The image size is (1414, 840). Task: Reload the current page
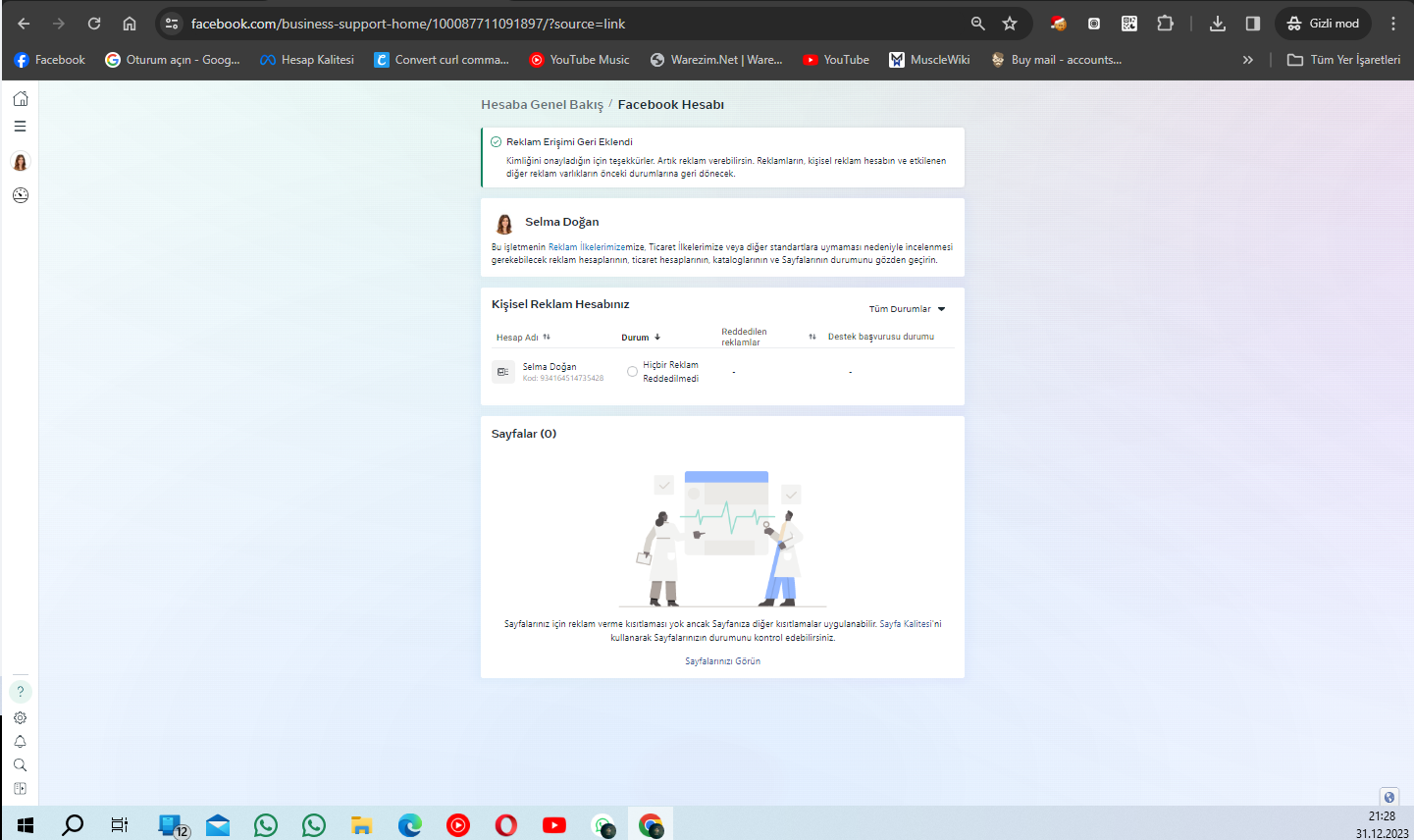(94, 24)
